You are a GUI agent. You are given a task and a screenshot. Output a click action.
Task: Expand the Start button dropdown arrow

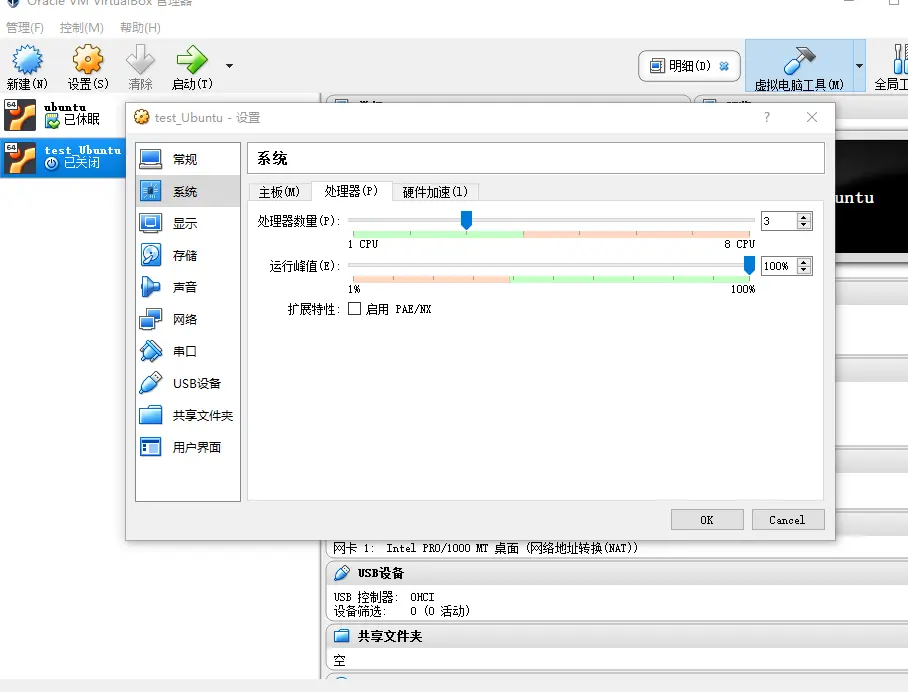coord(229,65)
